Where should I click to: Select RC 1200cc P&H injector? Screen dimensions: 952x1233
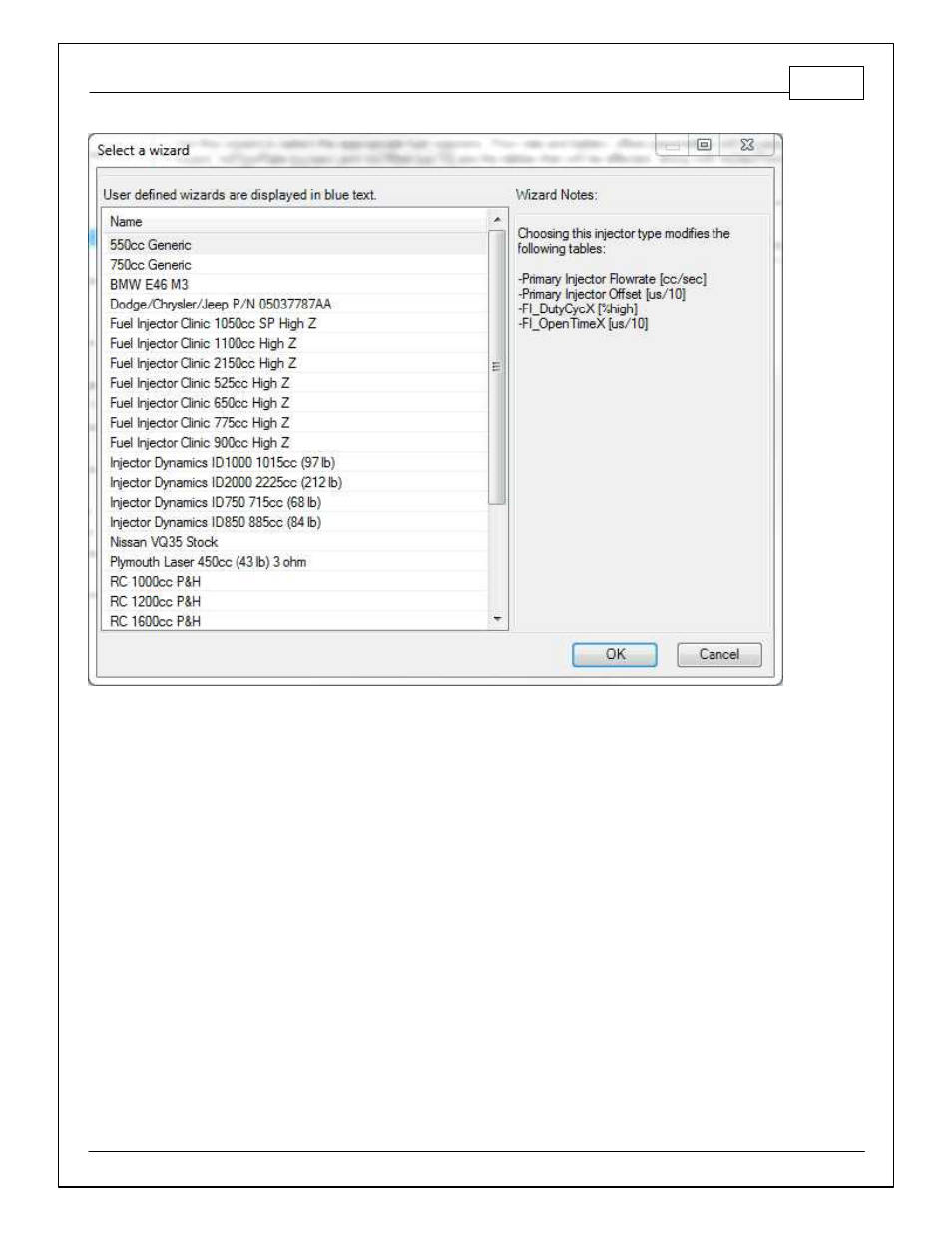coord(294,602)
